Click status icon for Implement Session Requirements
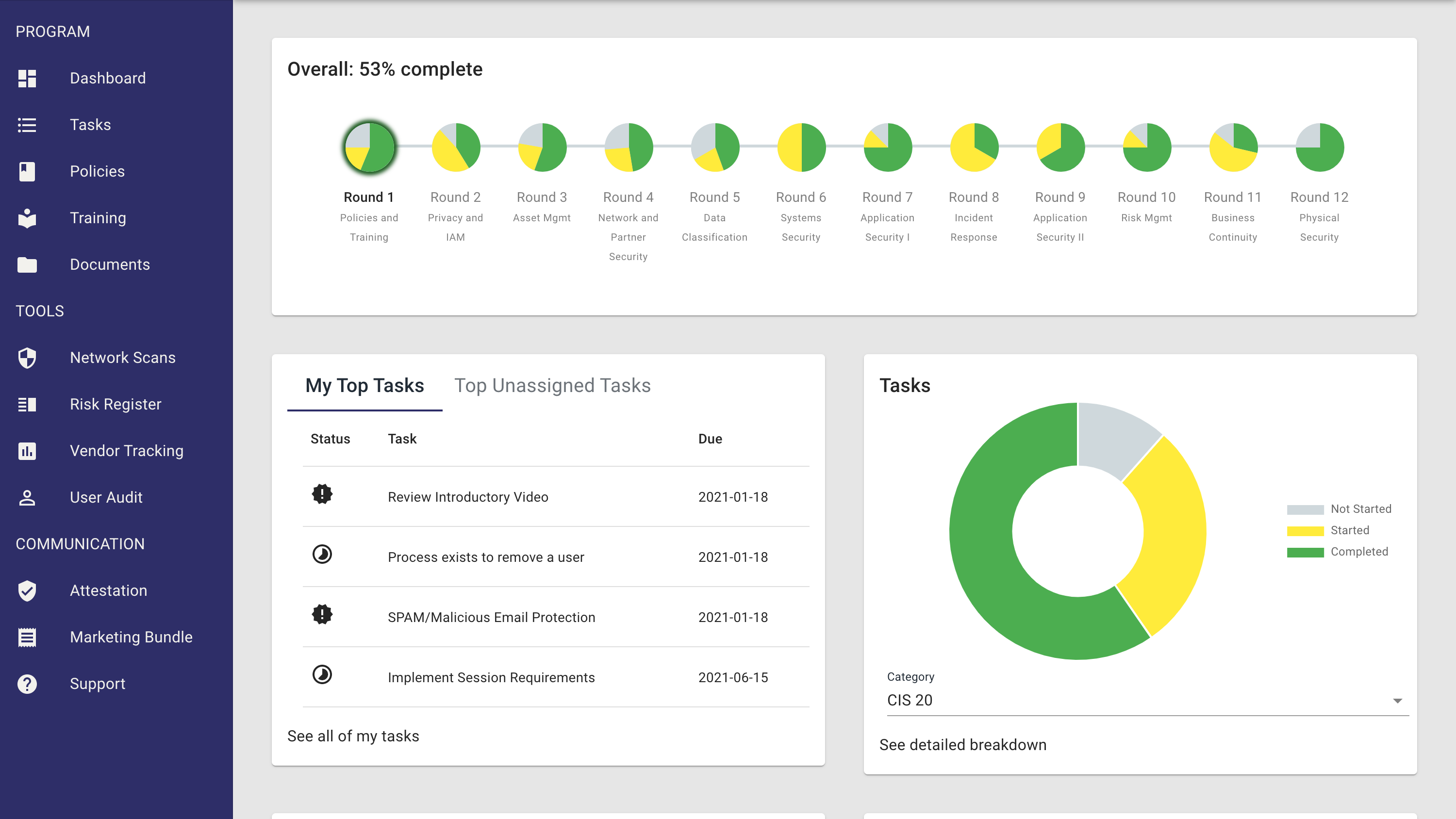This screenshot has width=1456, height=819. (x=322, y=674)
